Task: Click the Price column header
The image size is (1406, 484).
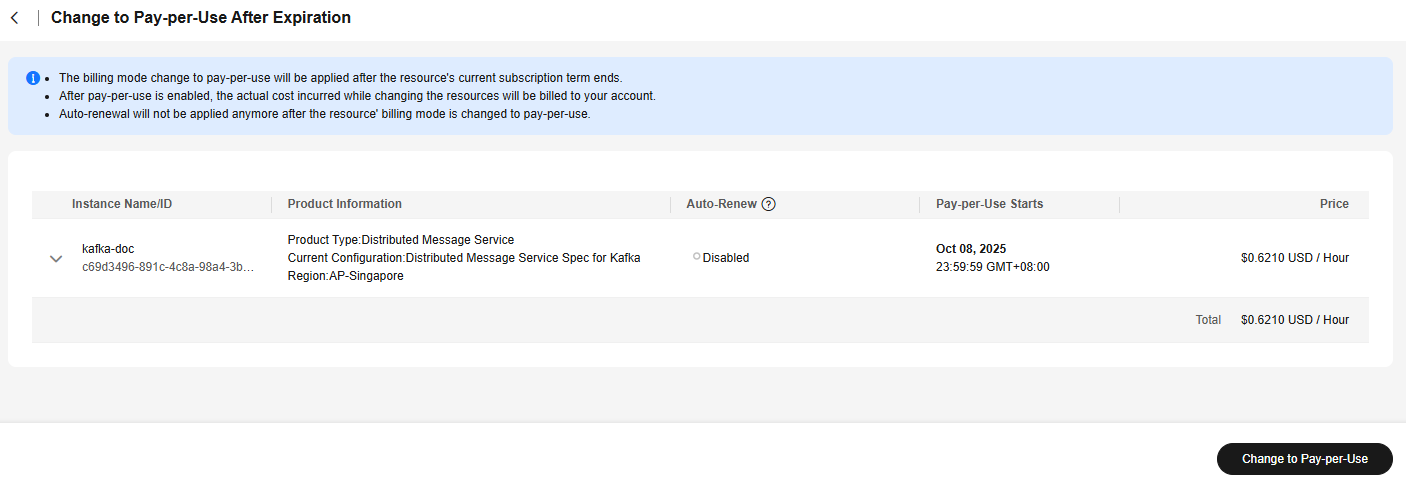Action: (x=1334, y=204)
